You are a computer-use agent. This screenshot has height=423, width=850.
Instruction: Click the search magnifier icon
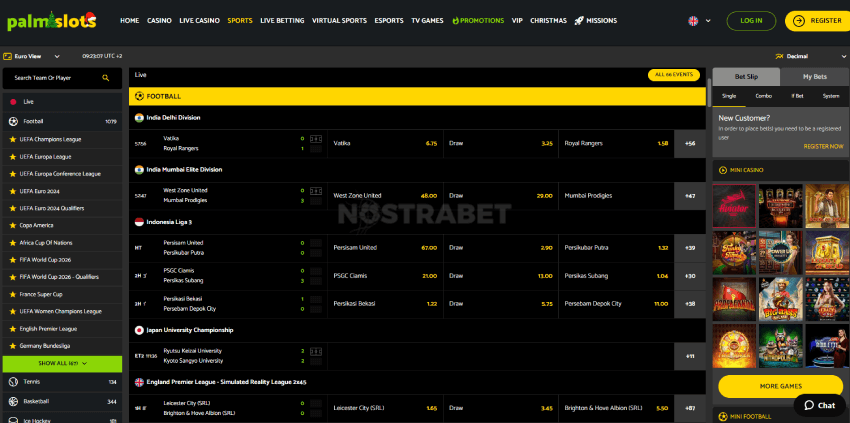tap(106, 78)
